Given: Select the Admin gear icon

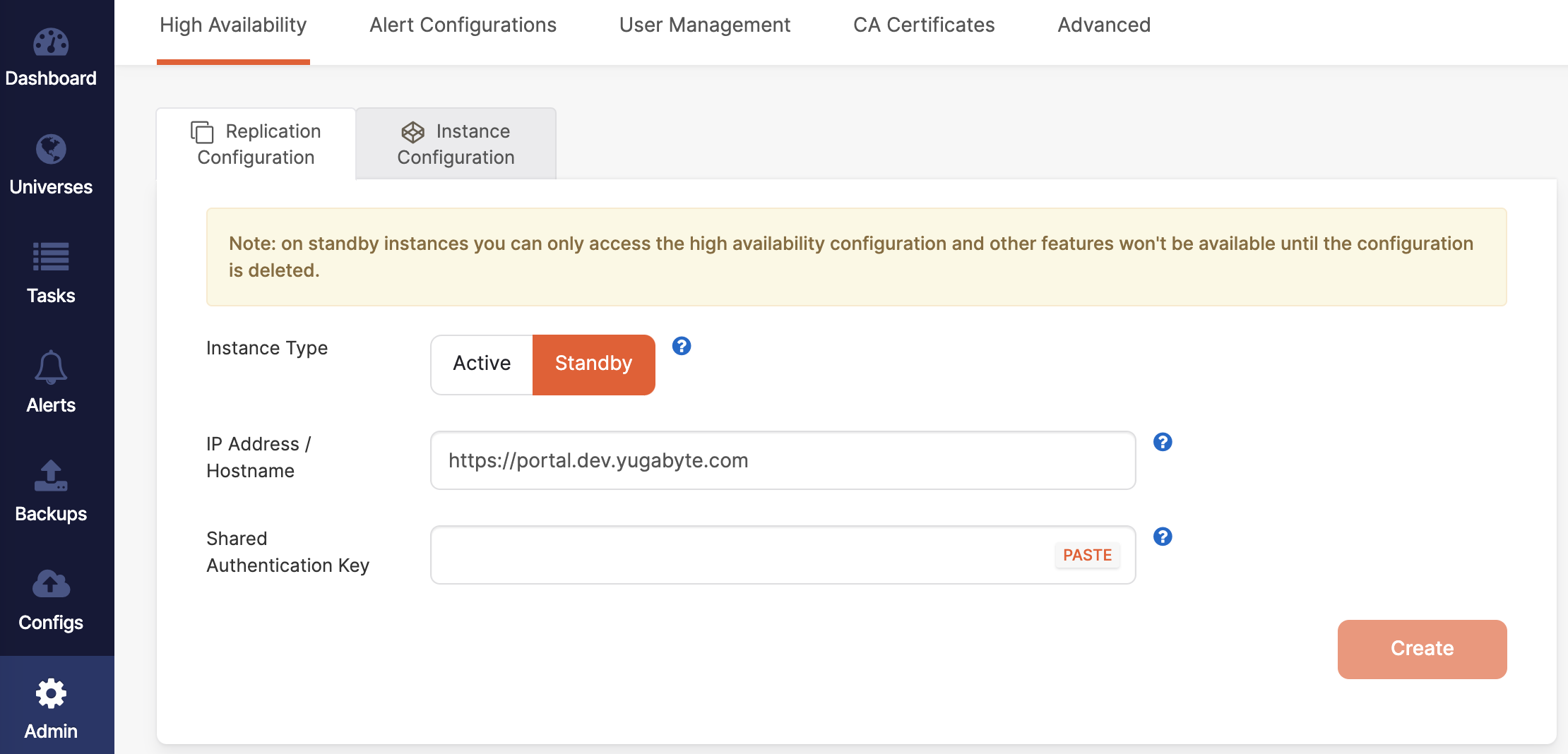Looking at the screenshot, I should click(51, 694).
